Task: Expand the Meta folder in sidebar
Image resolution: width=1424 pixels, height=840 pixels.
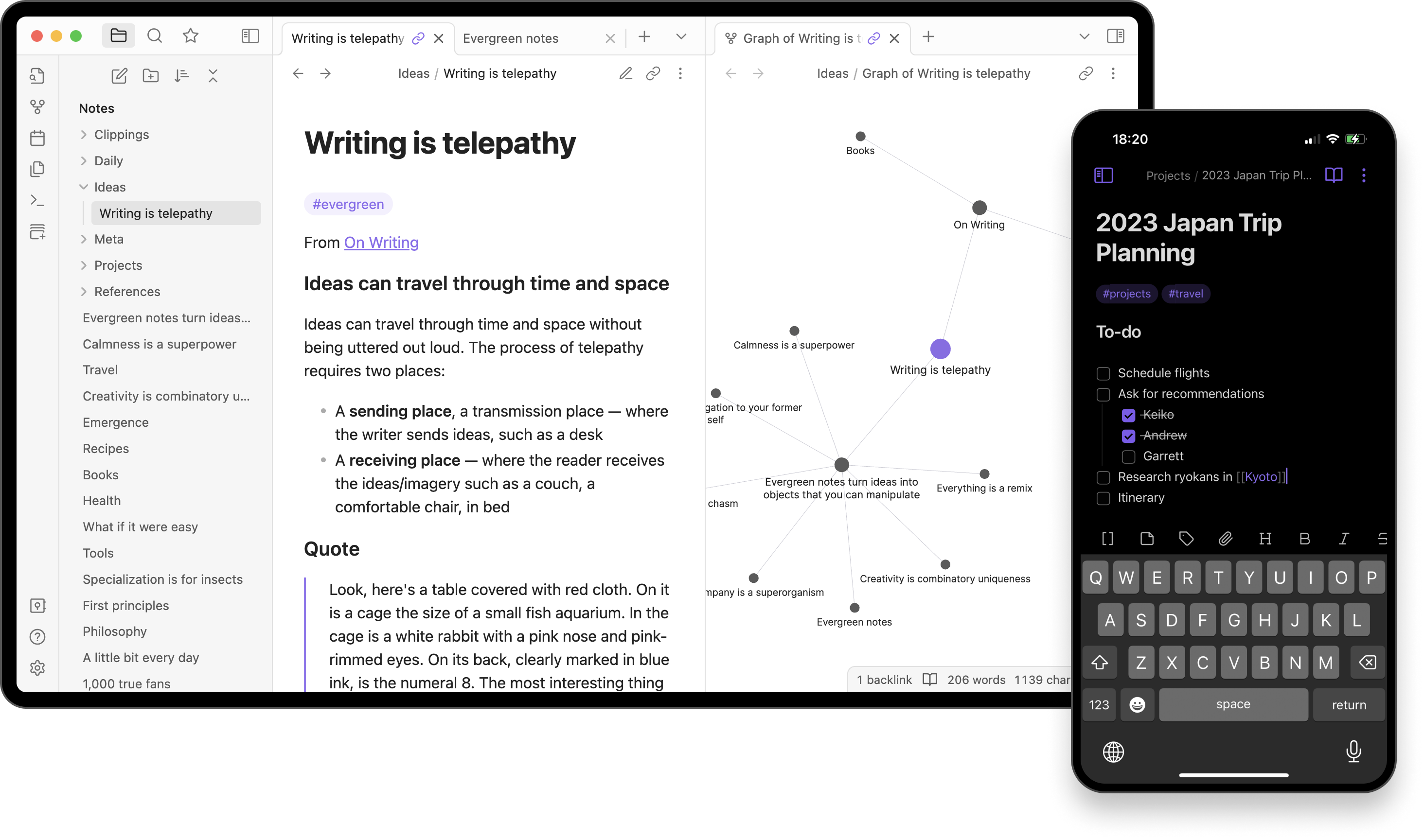Action: click(x=84, y=239)
